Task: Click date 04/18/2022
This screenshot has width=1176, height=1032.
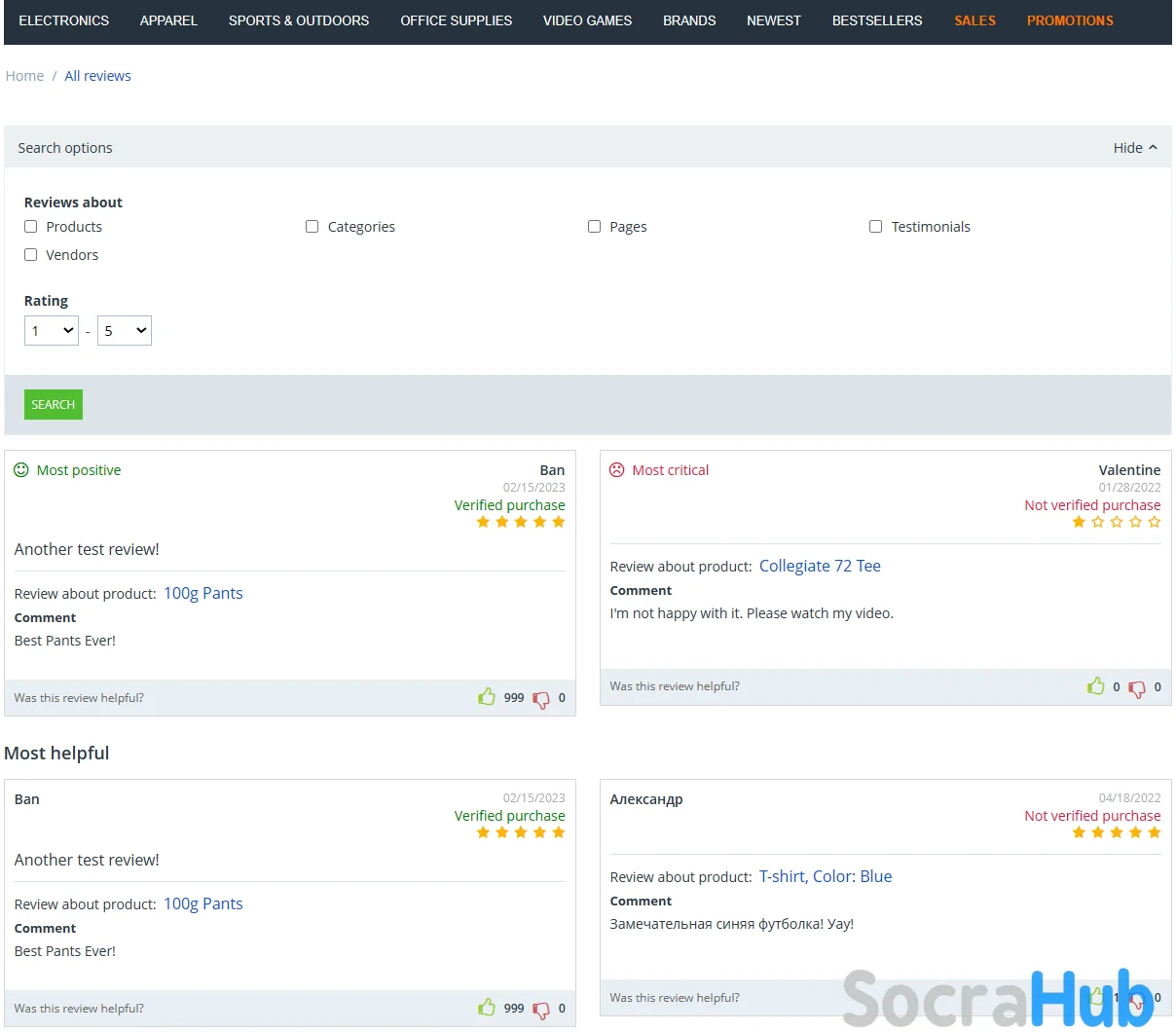Action: pyautogui.click(x=1129, y=798)
